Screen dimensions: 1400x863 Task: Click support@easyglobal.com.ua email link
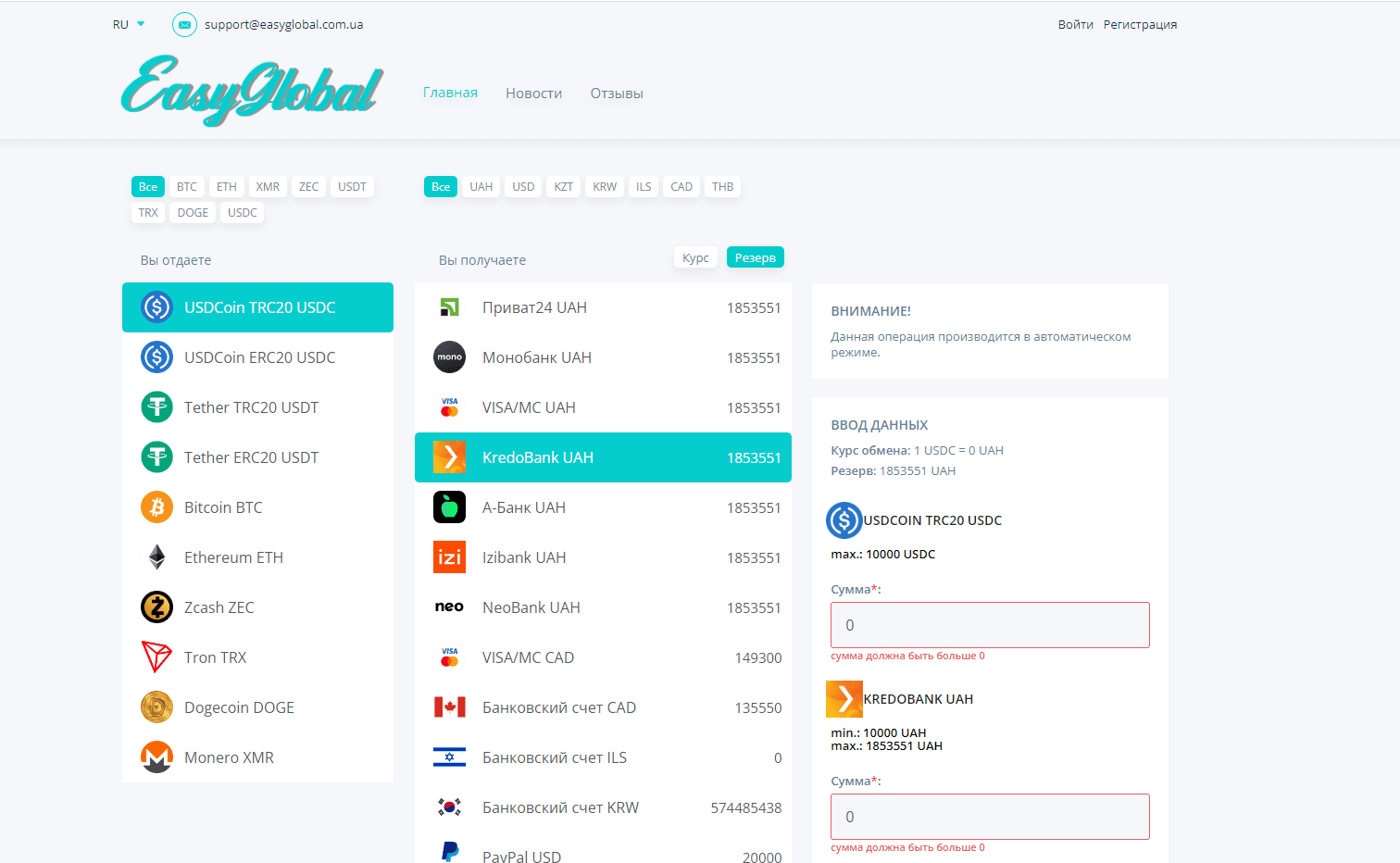283,24
